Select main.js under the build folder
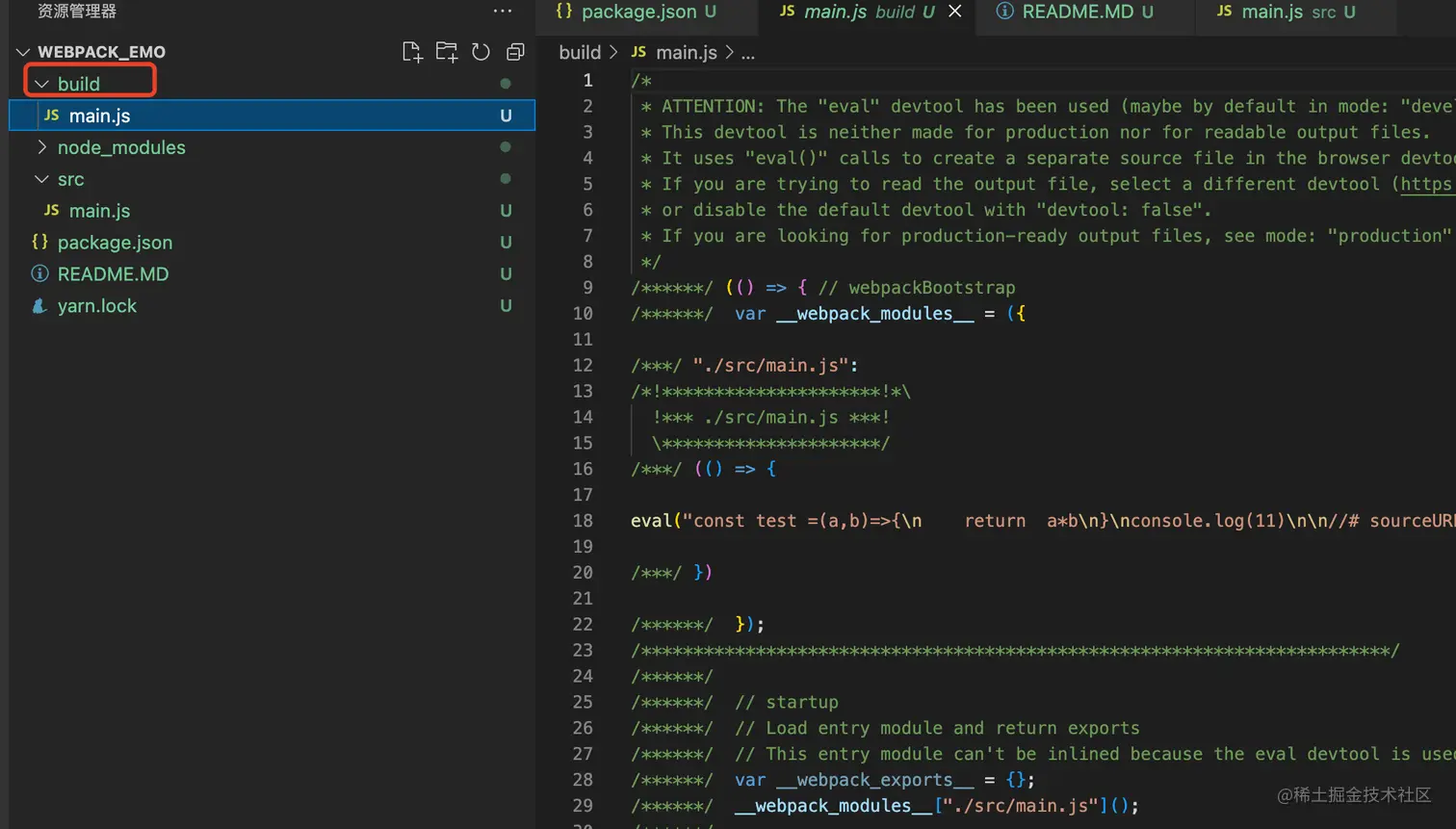The height and width of the screenshot is (829, 1456). click(272, 116)
